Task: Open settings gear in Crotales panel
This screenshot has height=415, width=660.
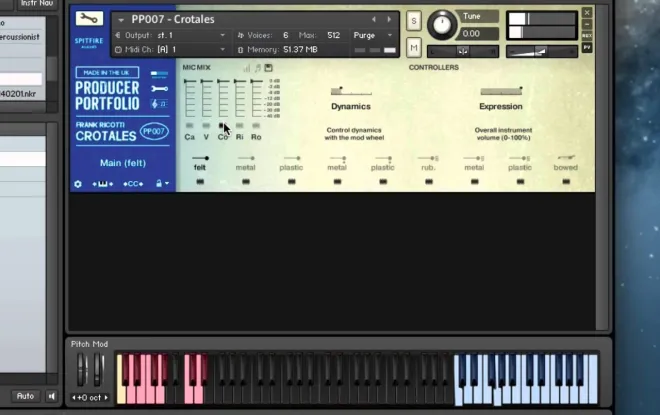Action: [78, 184]
